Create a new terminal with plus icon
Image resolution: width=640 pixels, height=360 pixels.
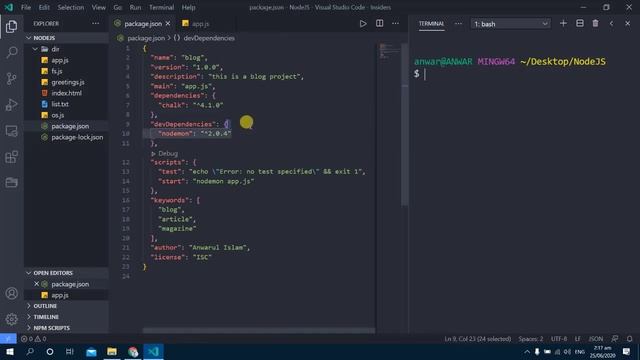pos(563,24)
